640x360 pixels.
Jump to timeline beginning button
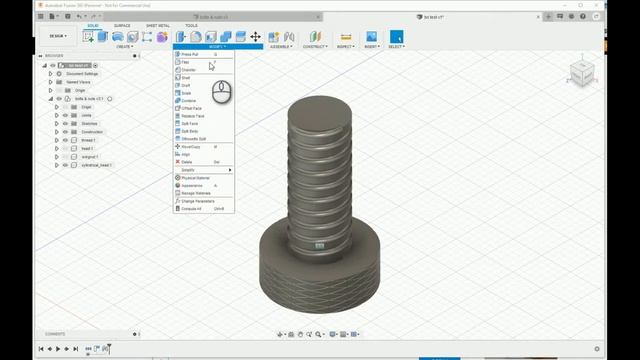coord(41,349)
